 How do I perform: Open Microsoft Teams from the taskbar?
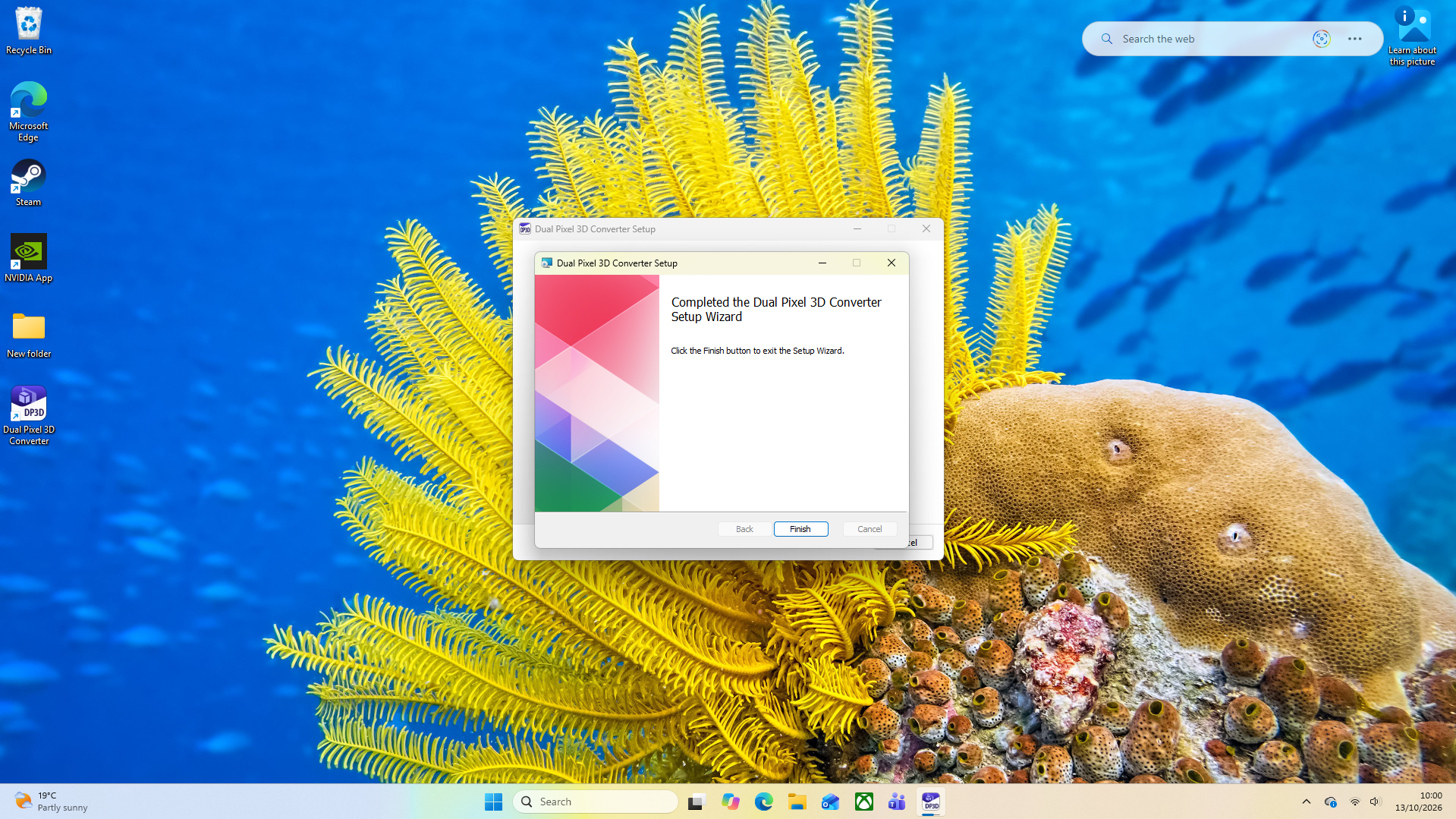point(897,802)
